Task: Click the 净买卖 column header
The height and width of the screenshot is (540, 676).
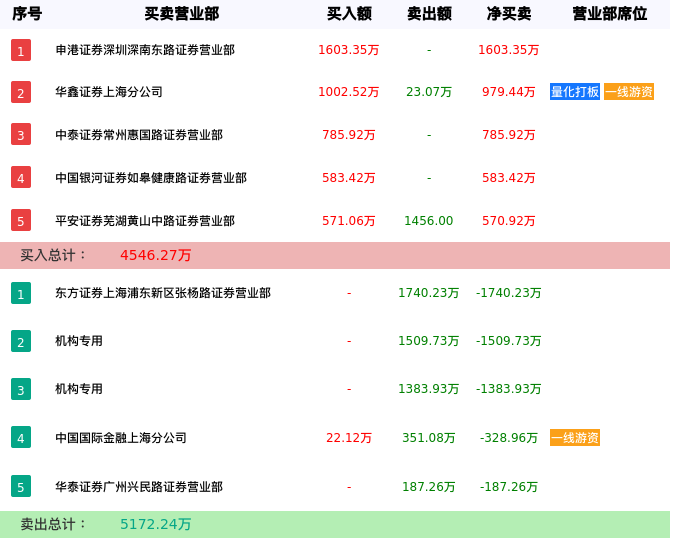Action: click(509, 14)
